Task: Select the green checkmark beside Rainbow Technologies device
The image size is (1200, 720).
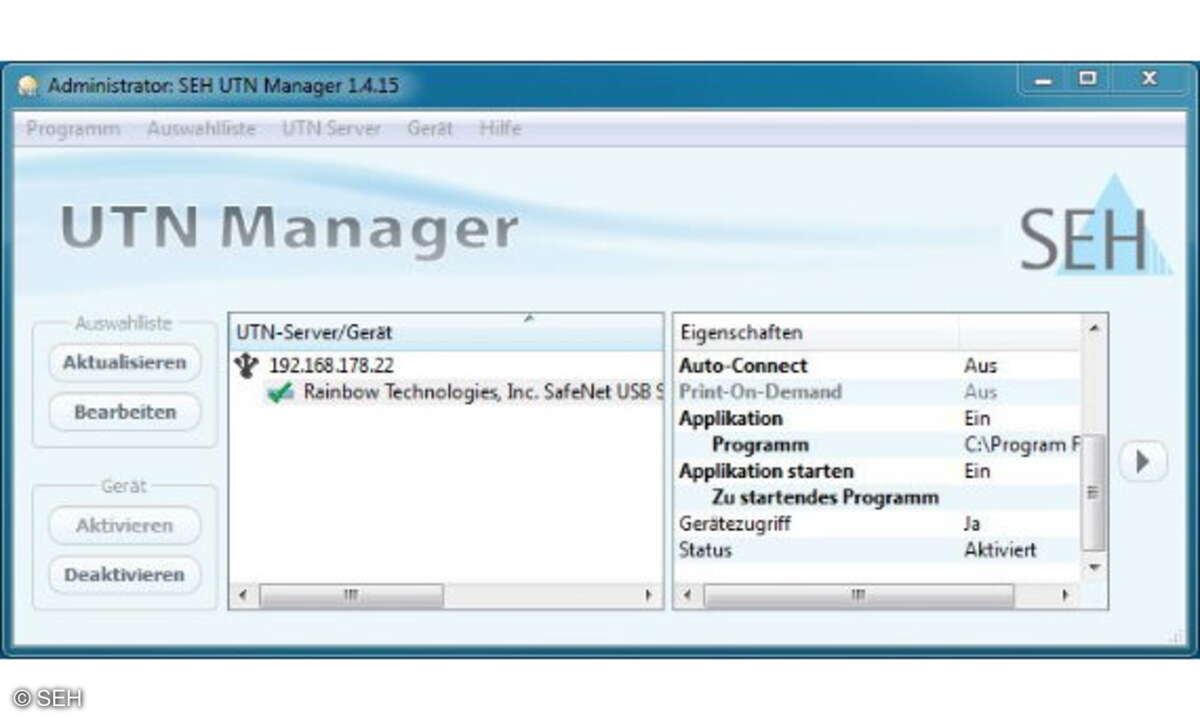Action: pos(283,392)
